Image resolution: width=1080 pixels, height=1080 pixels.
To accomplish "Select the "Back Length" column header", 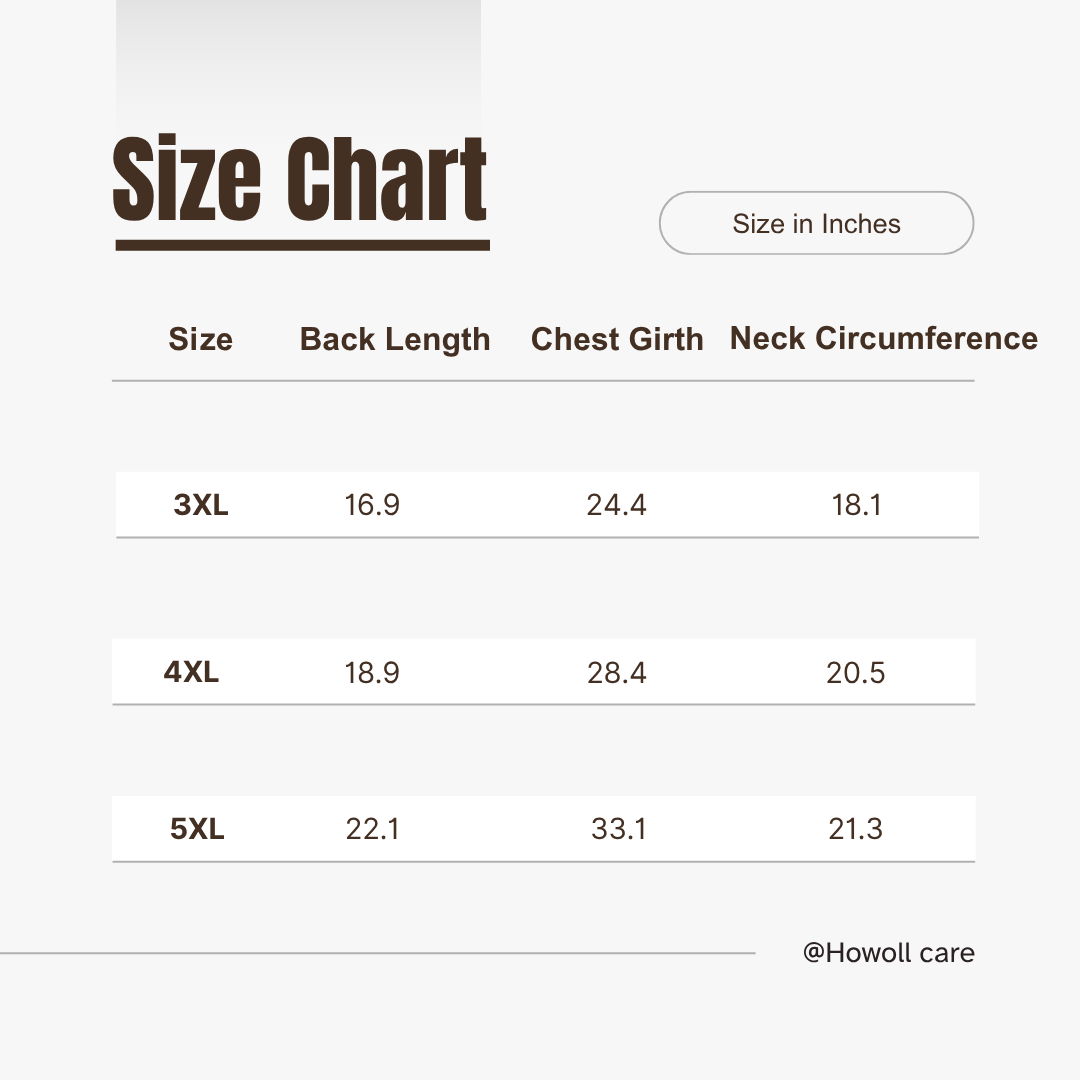I will tap(395, 340).
